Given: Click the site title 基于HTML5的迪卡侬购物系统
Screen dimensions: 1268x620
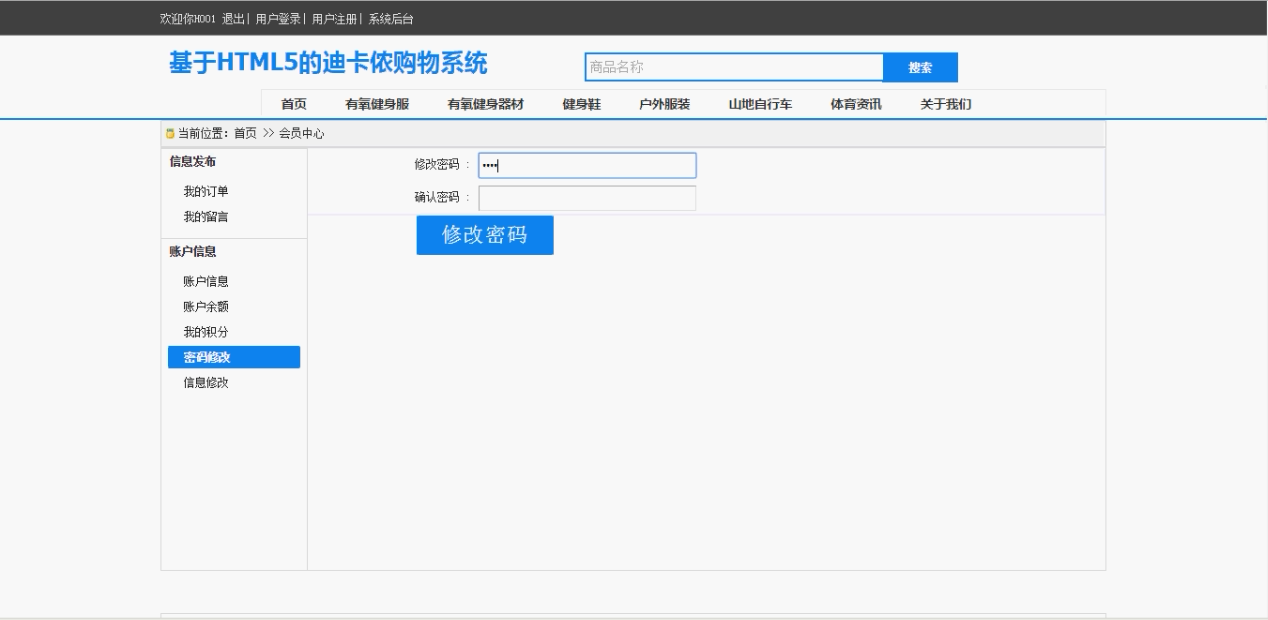Looking at the screenshot, I should [328, 64].
